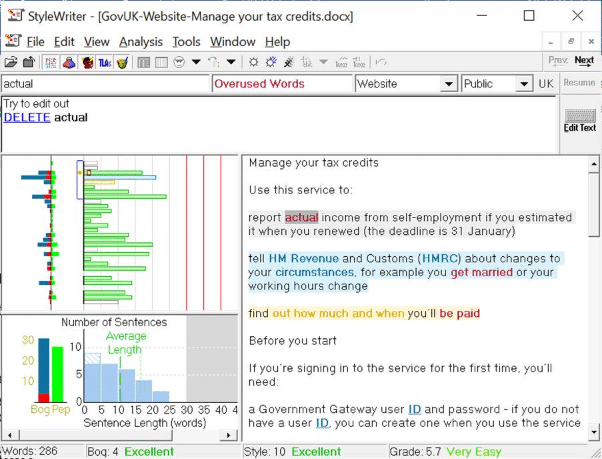The image size is (602, 459).
Task: Close the inner document window
Action: pos(591,41)
